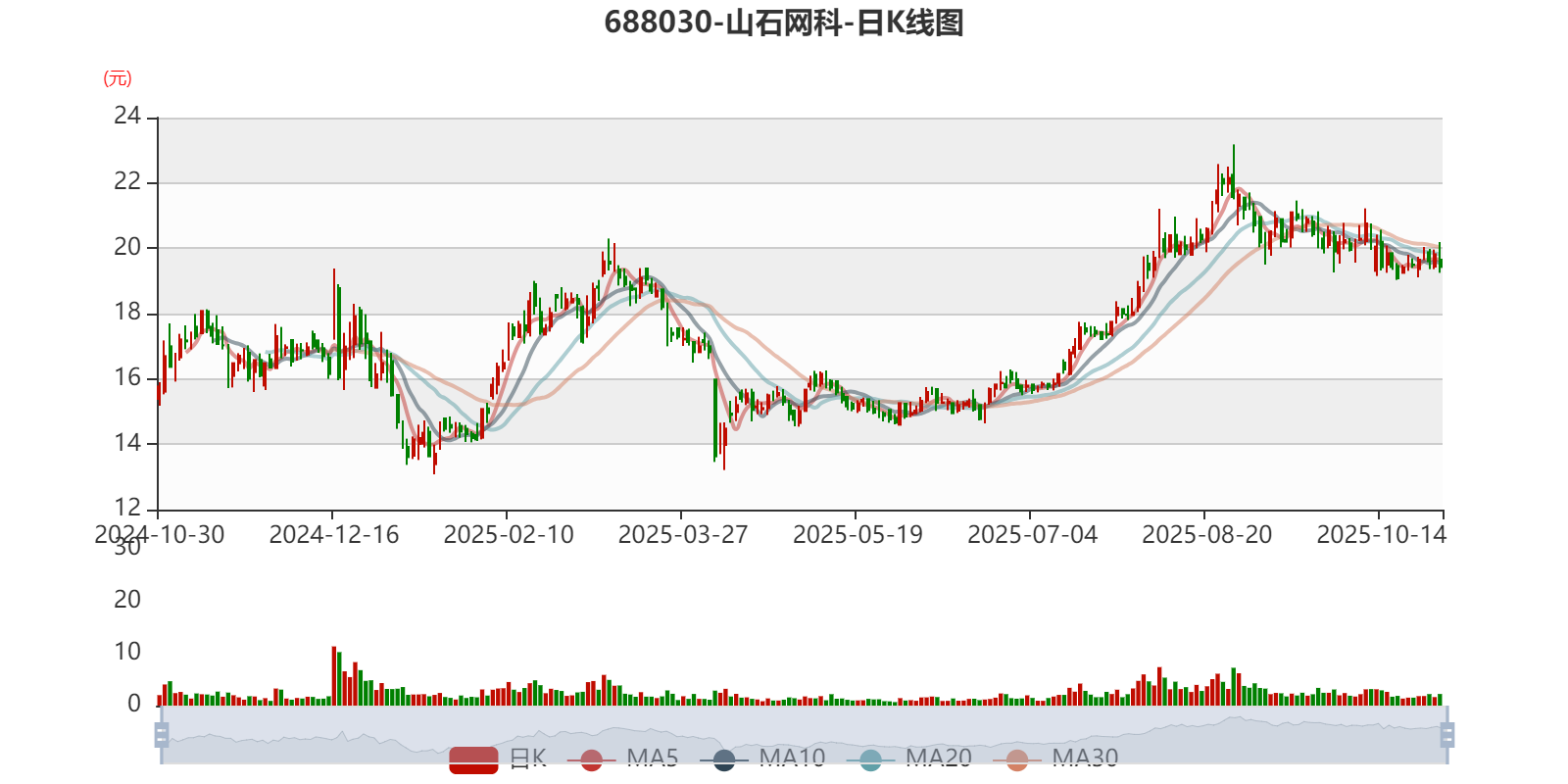Click the 2025-10-14 date label
Screen dimensions: 1568x784
(x=1381, y=534)
